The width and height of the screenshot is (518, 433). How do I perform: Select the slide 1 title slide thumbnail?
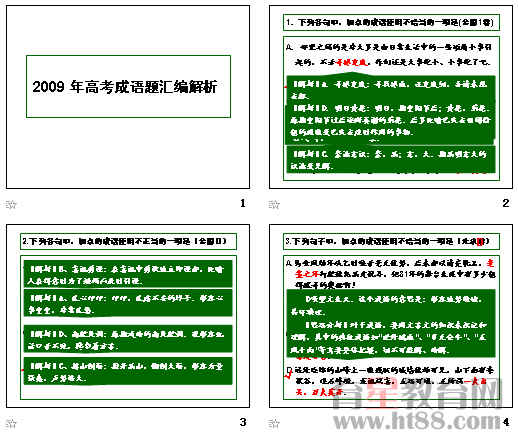(x=128, y=97)
